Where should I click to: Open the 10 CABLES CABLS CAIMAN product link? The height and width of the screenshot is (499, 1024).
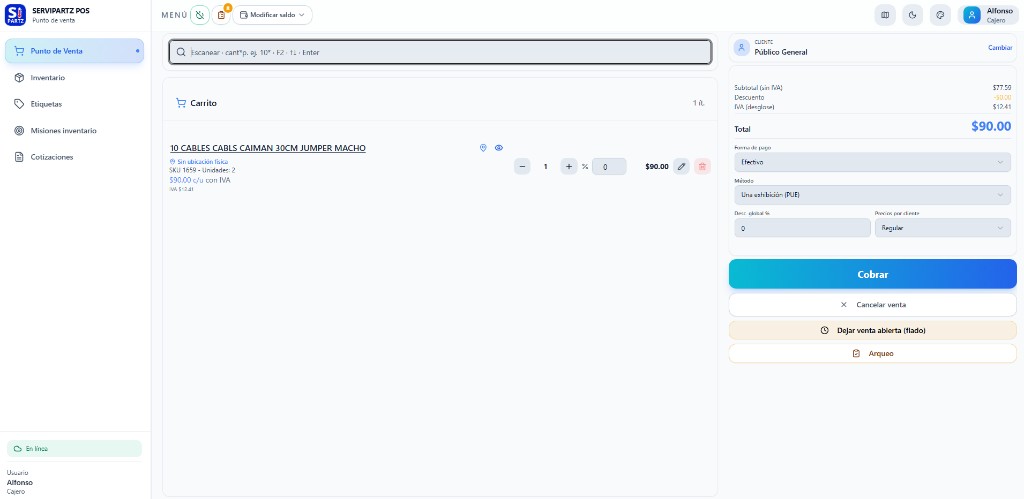click(x=268, y=148)
